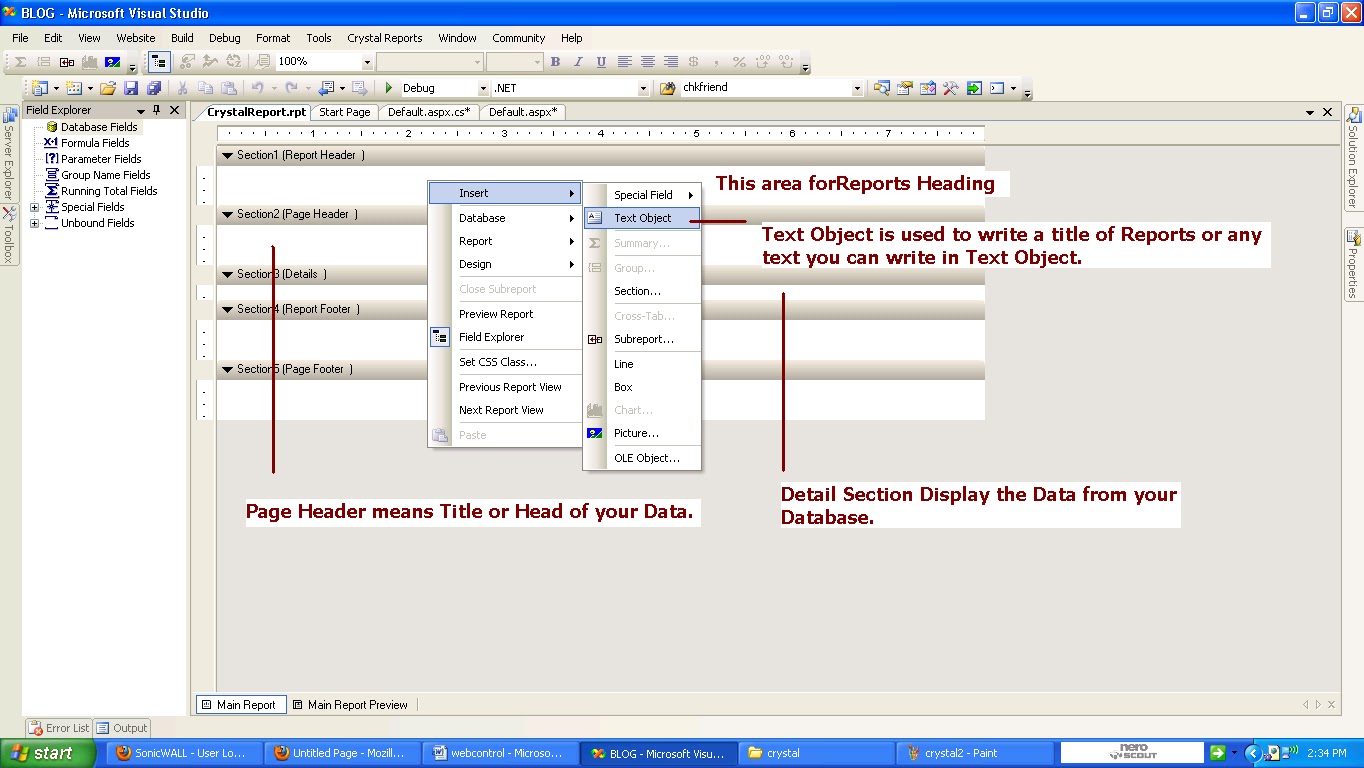Open the .NET platform dropdown
This screenshot has height=768, width=1364.
(x=643, y=88)
